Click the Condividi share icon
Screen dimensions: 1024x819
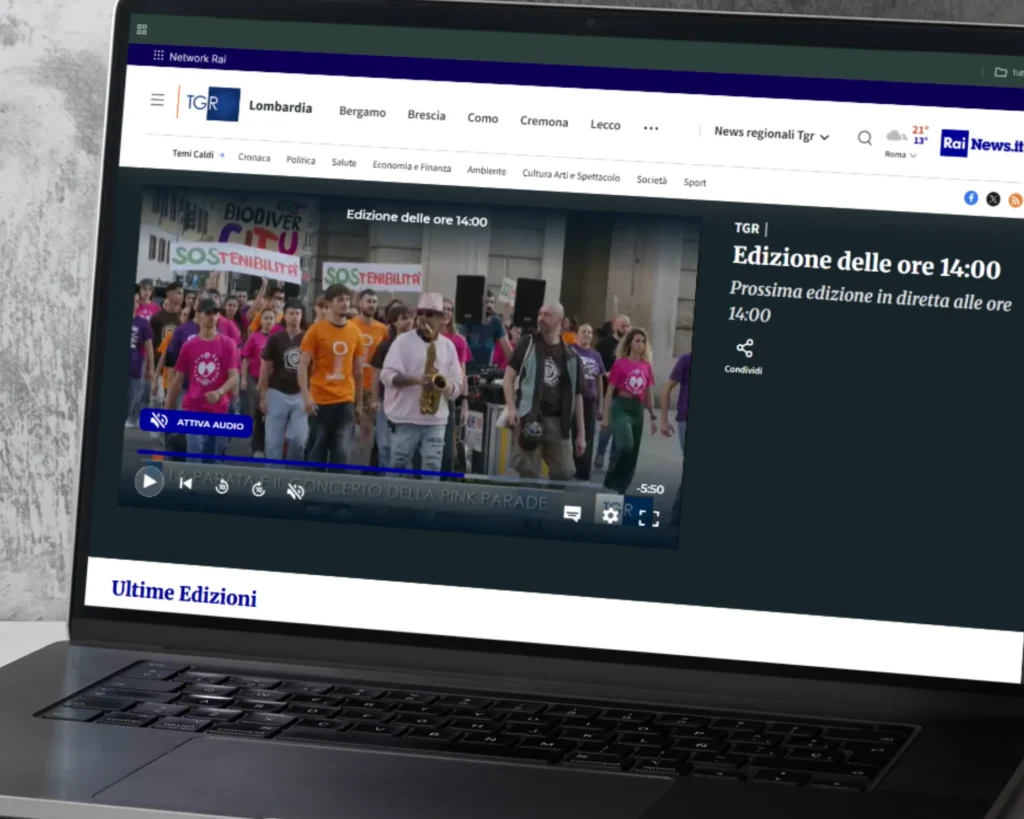pyautogui.click(x=743, y=350)
